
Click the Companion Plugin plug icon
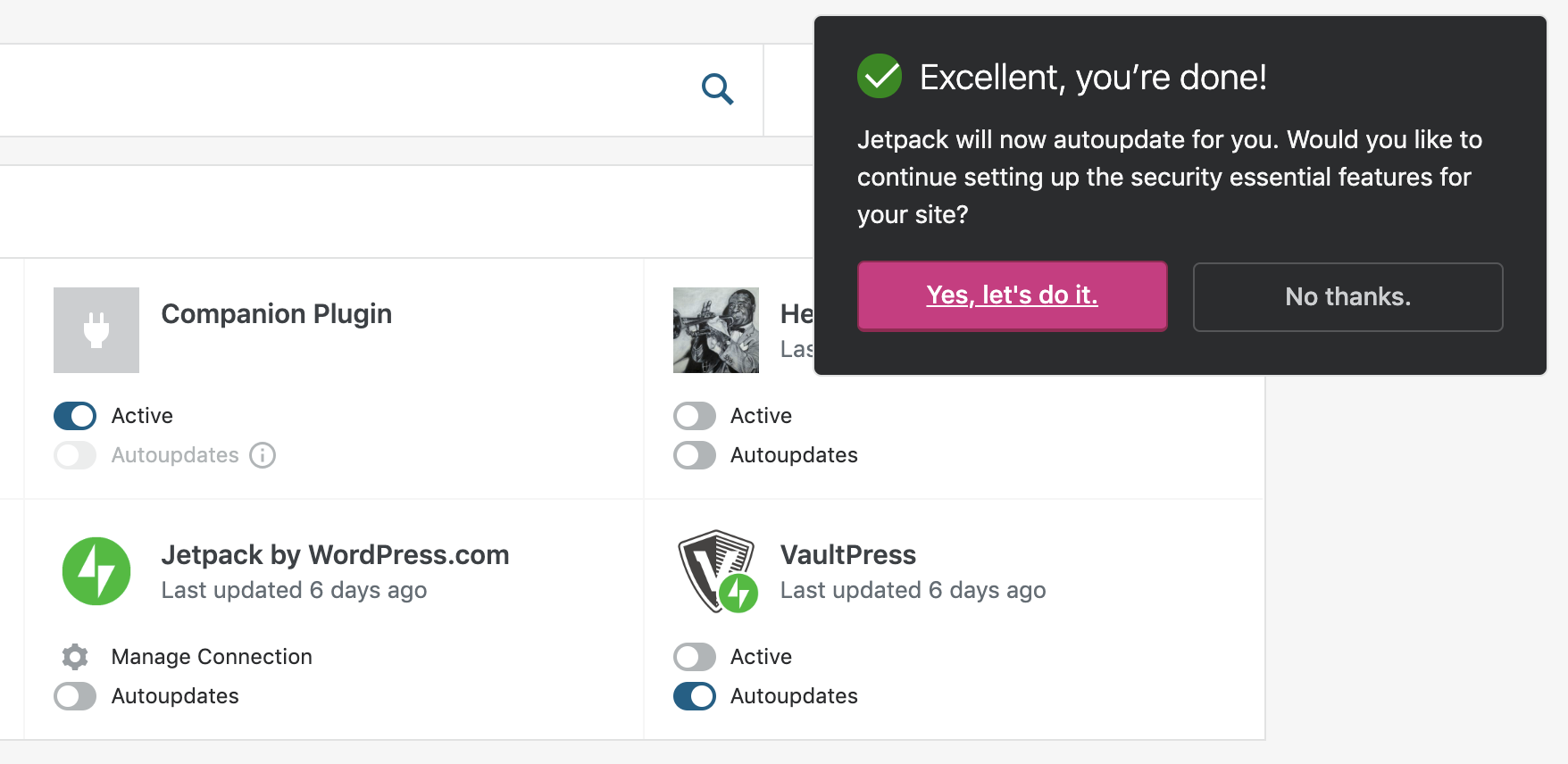coord(96,330)
